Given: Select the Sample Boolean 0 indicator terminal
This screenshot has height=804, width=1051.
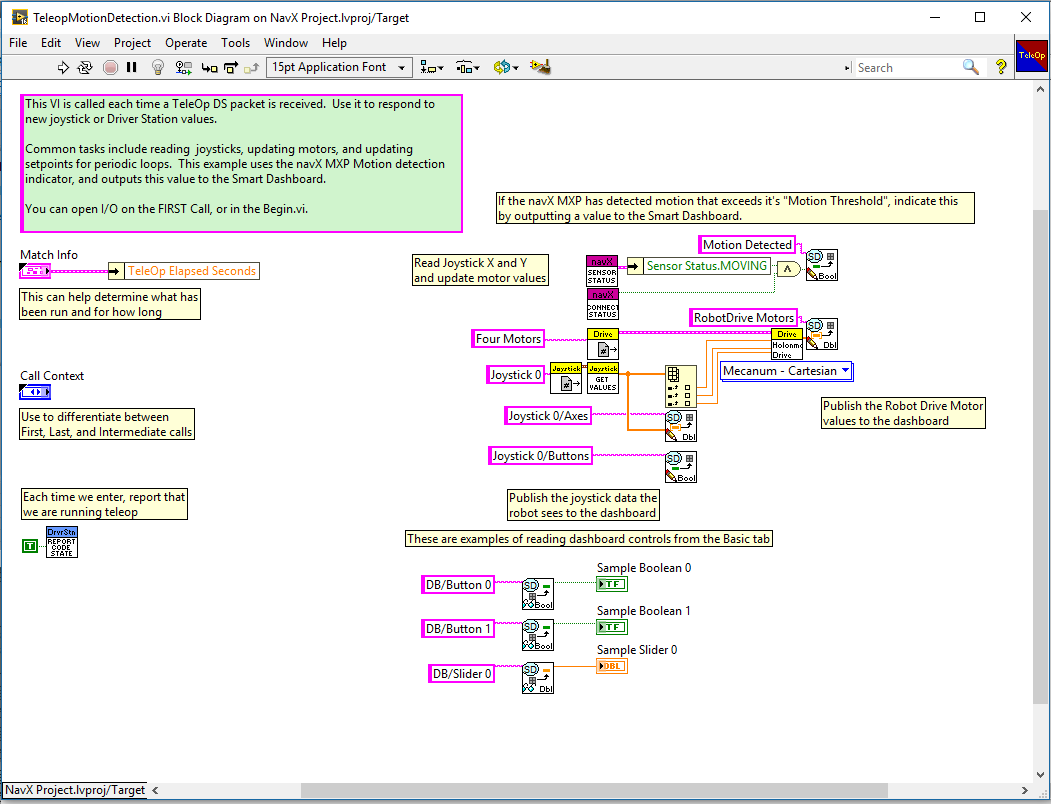Looking at the screenshot, I should click(x=612, y=584).
